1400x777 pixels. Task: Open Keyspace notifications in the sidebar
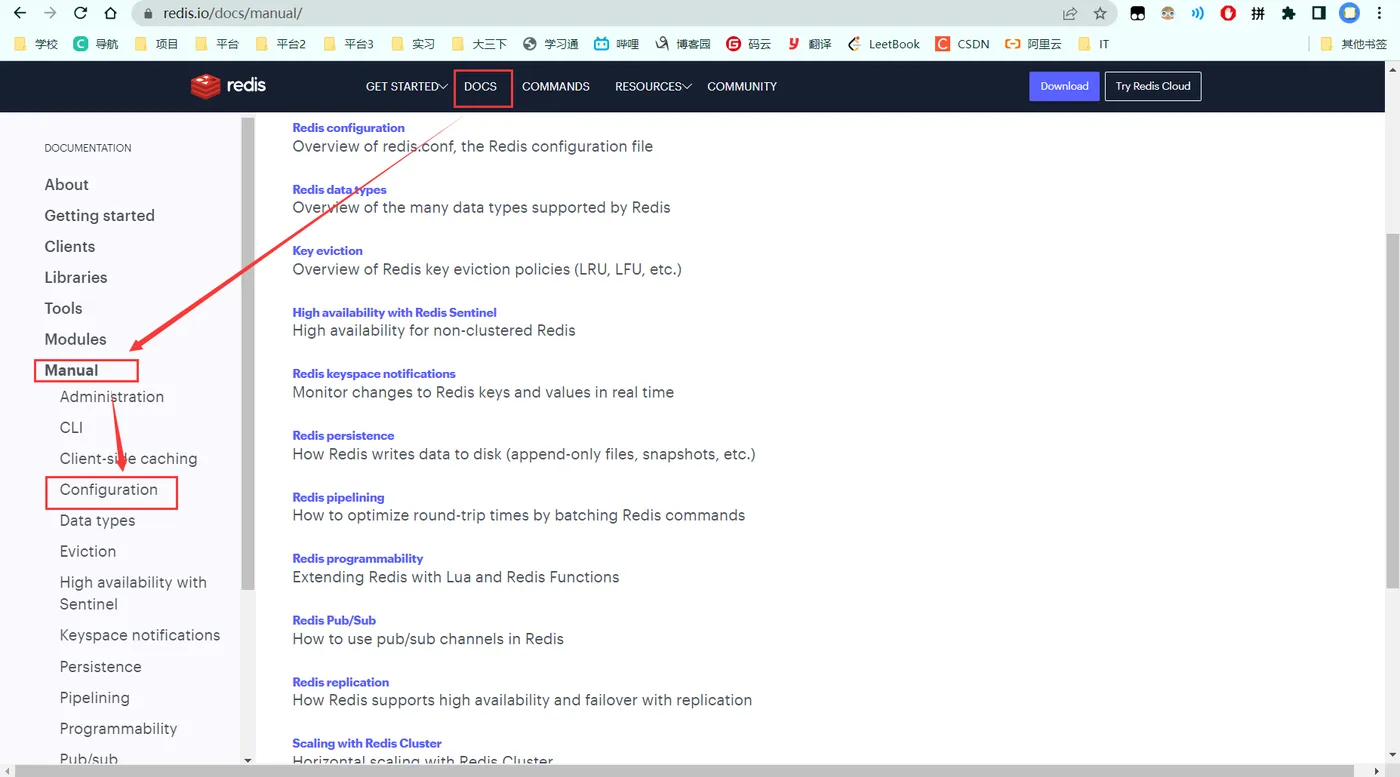point(140,635)
